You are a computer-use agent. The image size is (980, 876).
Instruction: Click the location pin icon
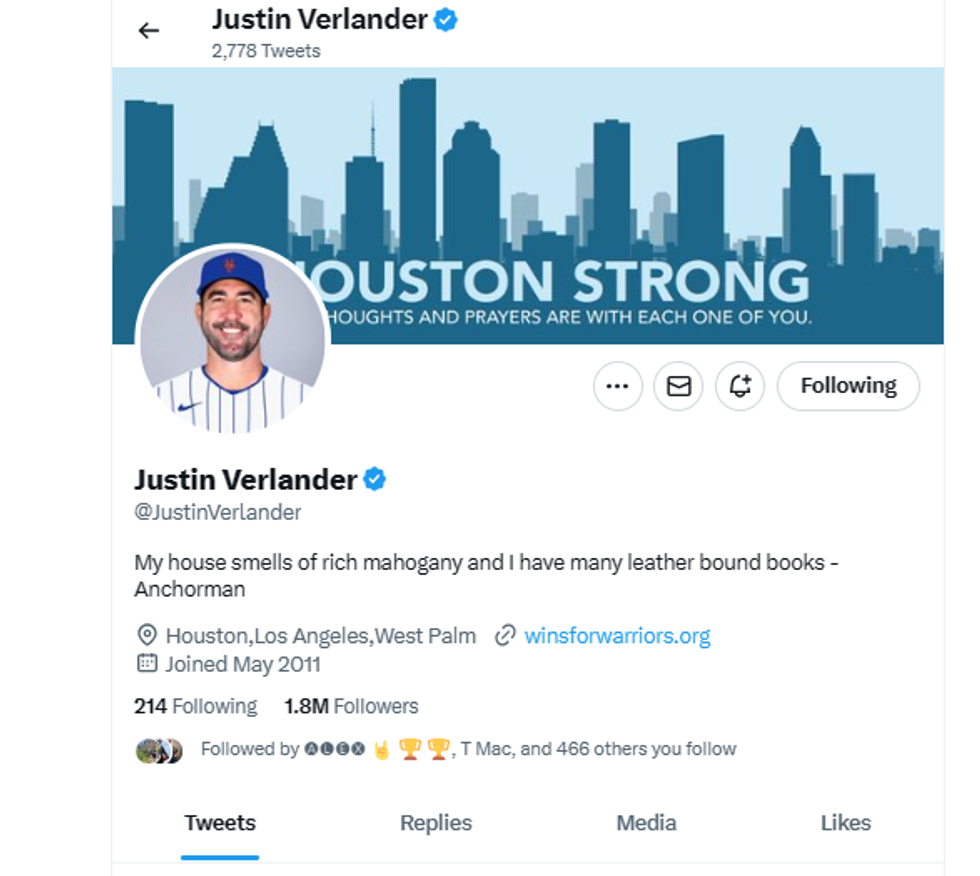[146, 635]
